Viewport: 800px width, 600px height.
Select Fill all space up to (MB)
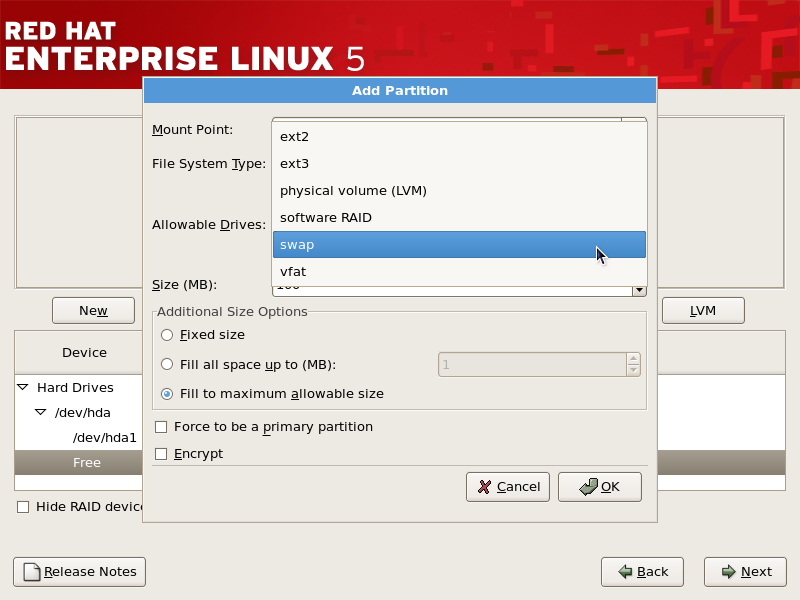pos(167,364)
